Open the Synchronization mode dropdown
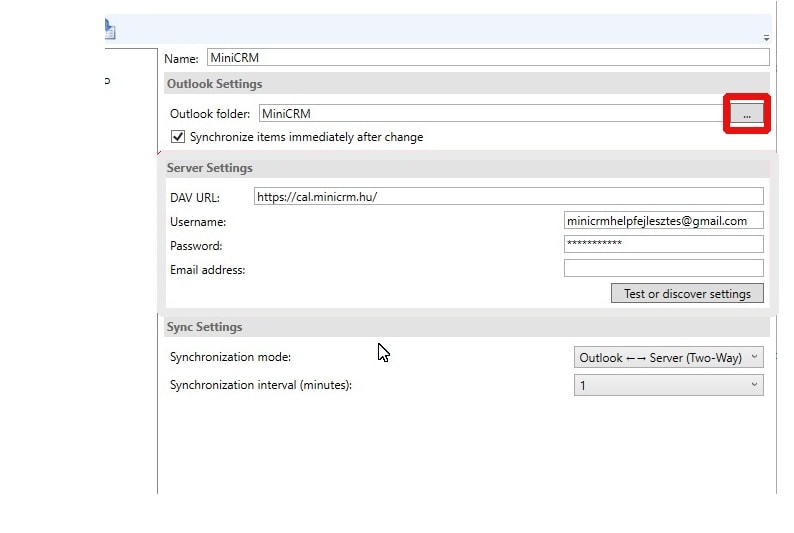Viewport: 794px width, 533px height. [668, 357]
